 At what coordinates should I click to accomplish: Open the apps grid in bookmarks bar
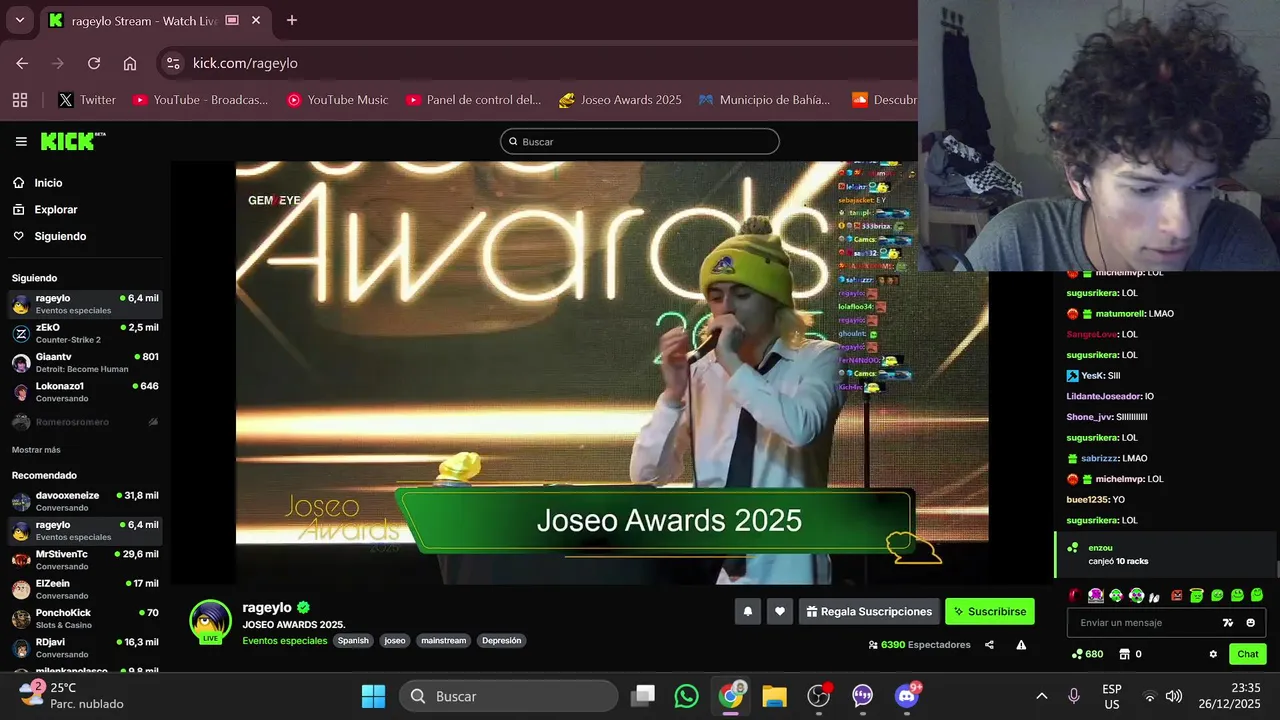click(20, 100)
